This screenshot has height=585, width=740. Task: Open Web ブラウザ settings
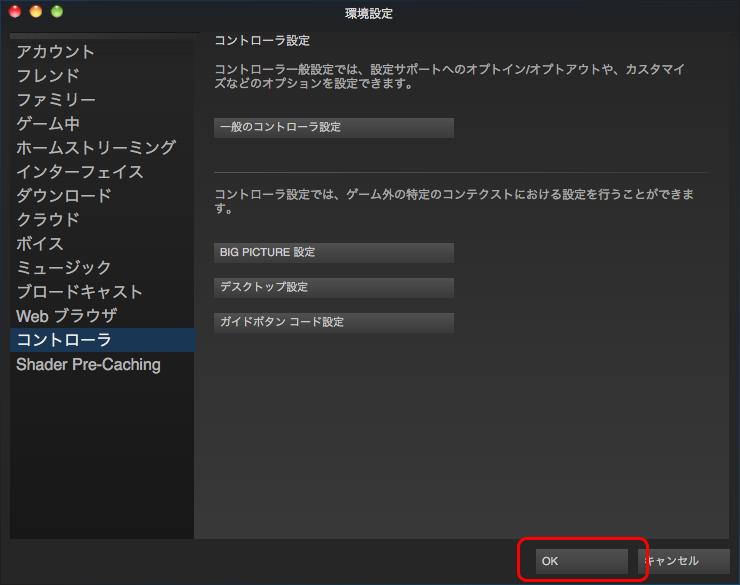coord(102,316)
